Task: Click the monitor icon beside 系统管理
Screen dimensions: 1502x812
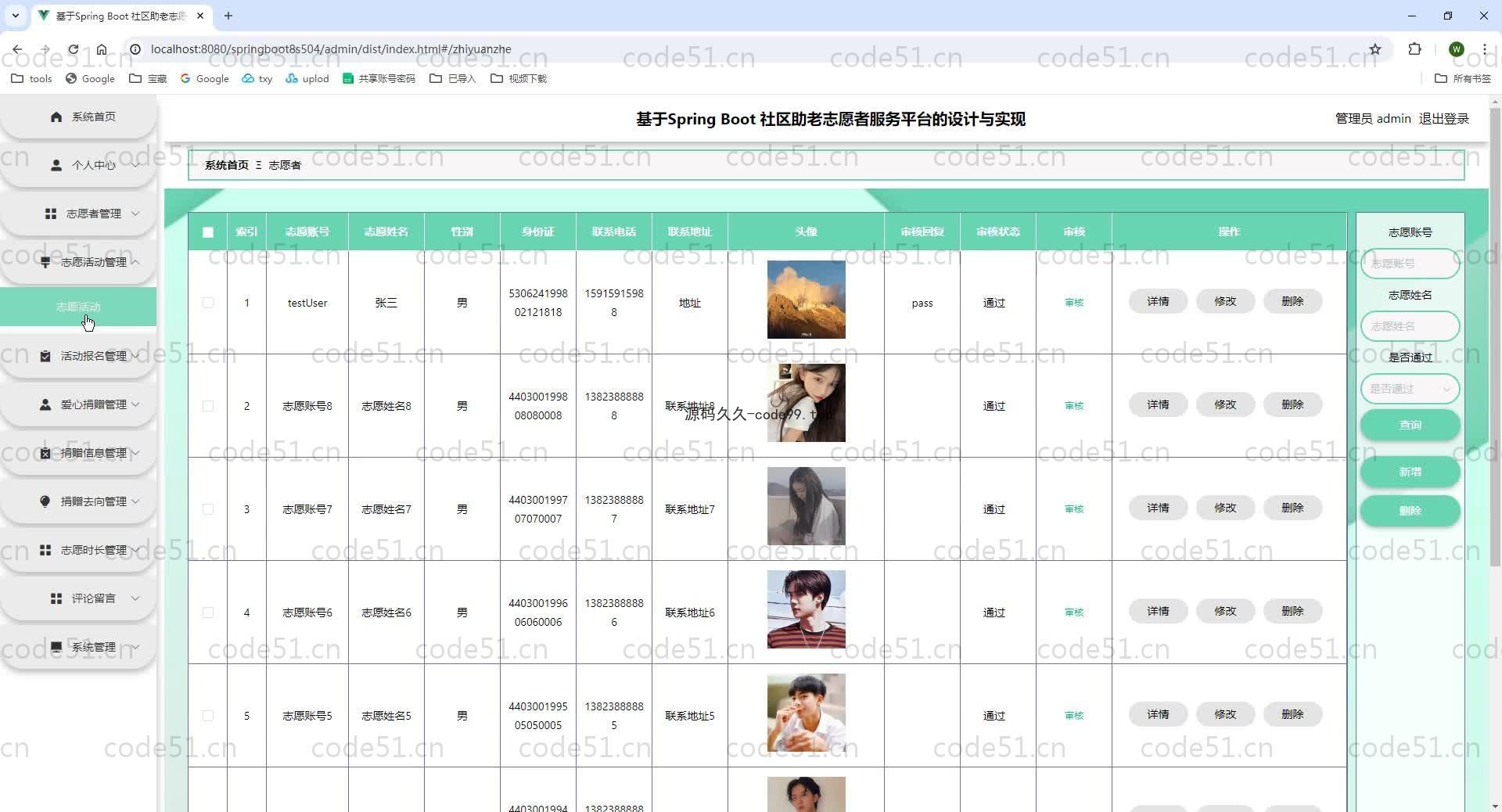Action: click(56, 647)
